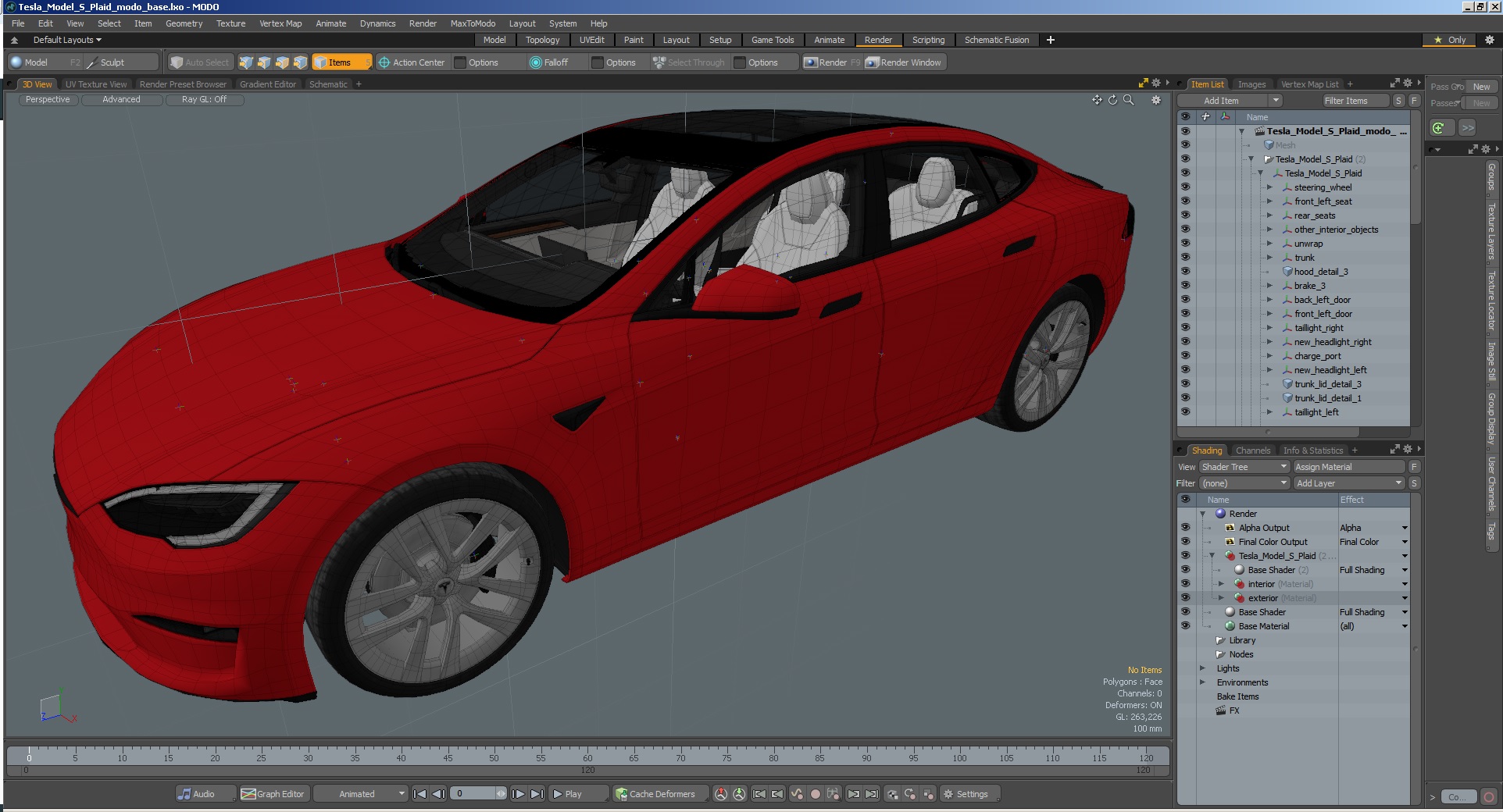1503x812 pixels.
Task: Open the Animated keying dropdown
Action: point(361,794)
